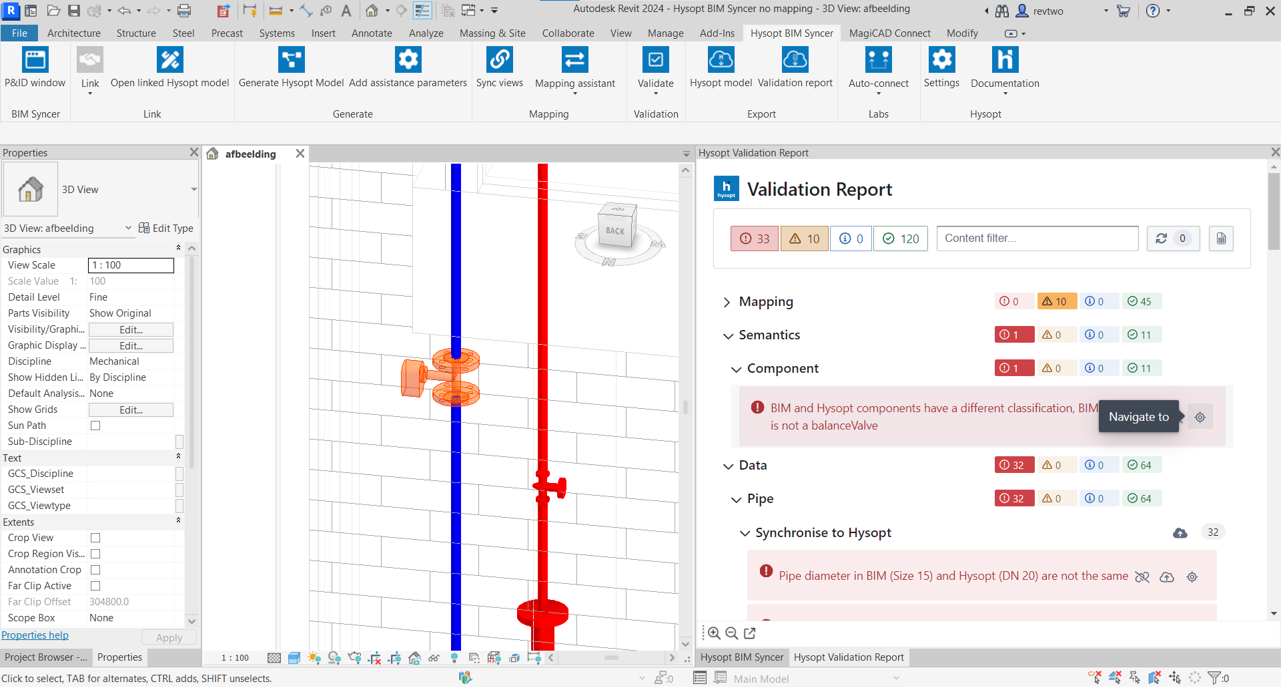Print from the quick access toolbar
The image size is (1281, 687).
(x=184, y=11)
